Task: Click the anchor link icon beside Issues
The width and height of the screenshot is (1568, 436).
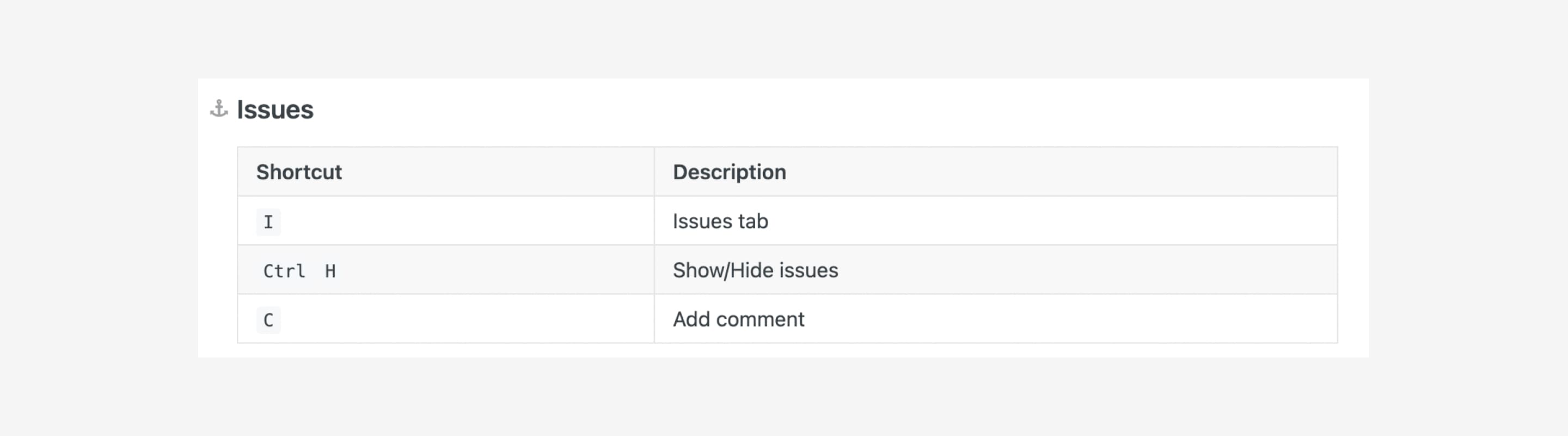Action: point(218,109)
